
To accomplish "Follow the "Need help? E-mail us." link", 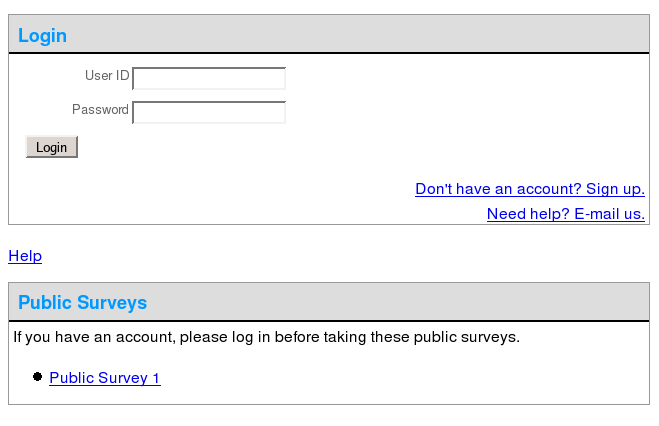I will point(566,214).
